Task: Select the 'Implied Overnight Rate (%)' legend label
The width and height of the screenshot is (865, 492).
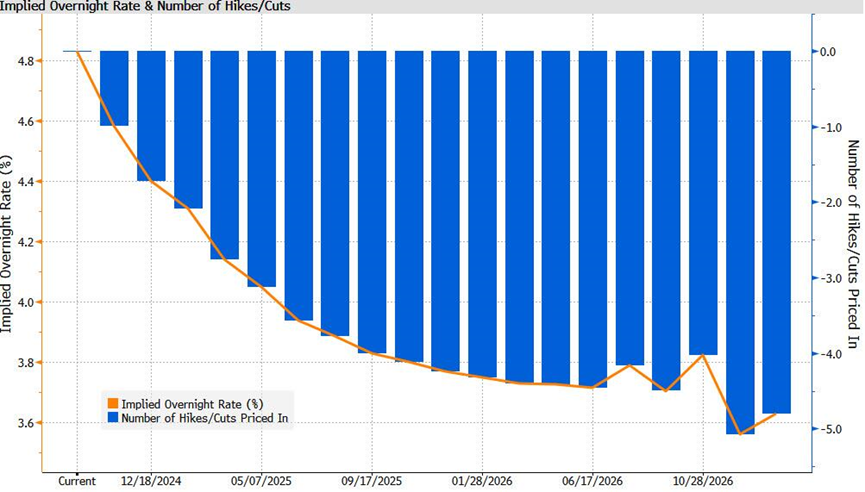Action: 193,404
